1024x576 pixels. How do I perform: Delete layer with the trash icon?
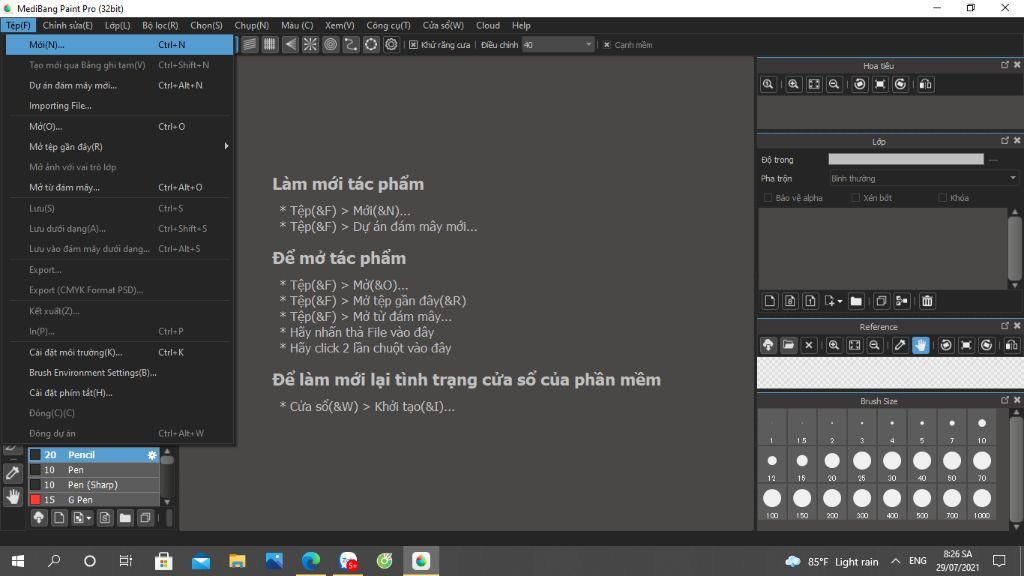(x=927, y=301)
